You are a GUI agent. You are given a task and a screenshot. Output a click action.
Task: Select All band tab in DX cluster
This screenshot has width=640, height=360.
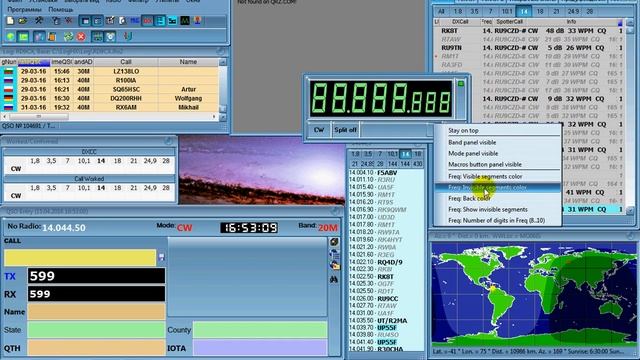tap(441, 12)
